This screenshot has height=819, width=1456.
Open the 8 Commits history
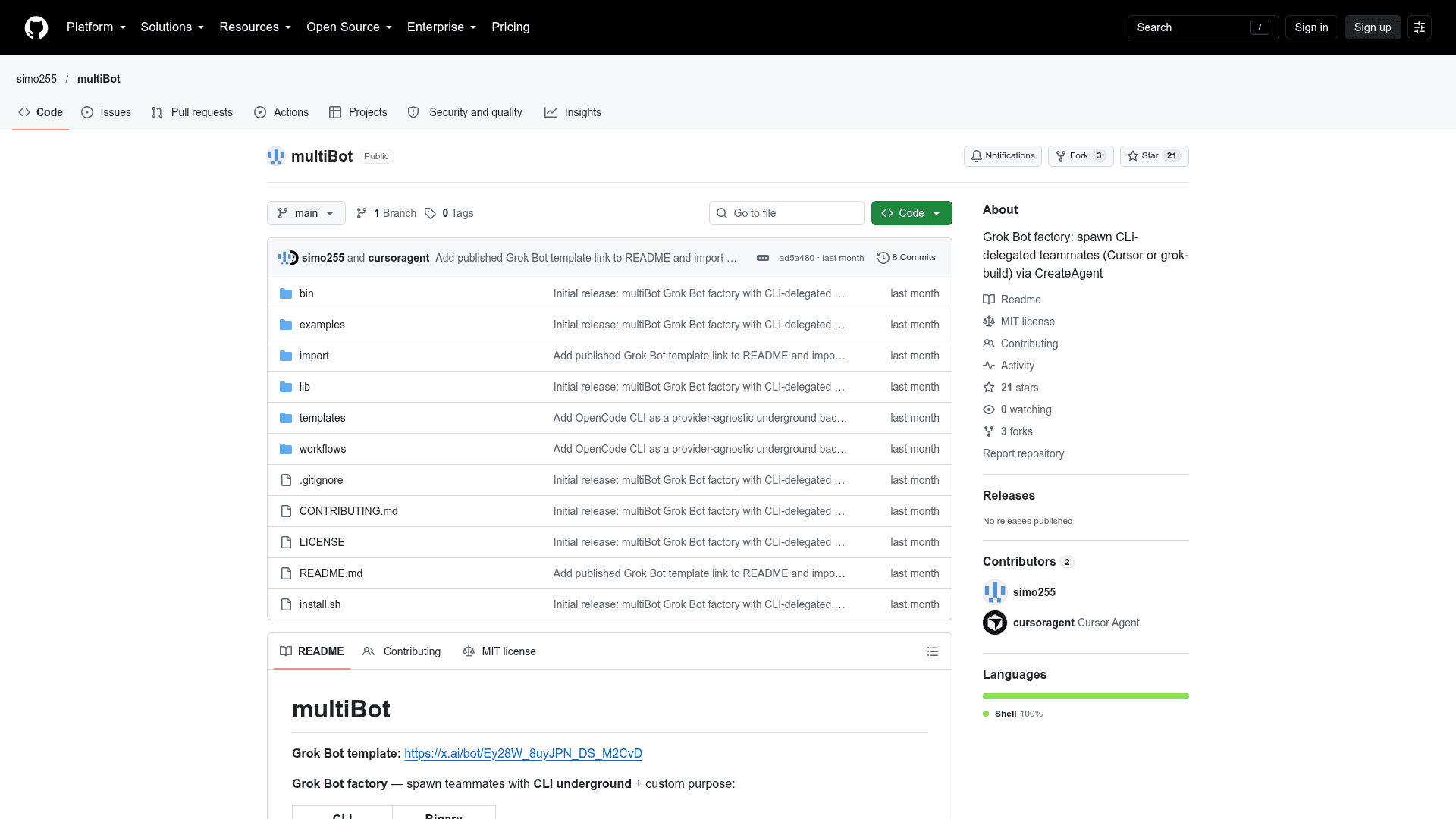pyautogui.click(x=906, y=258)
